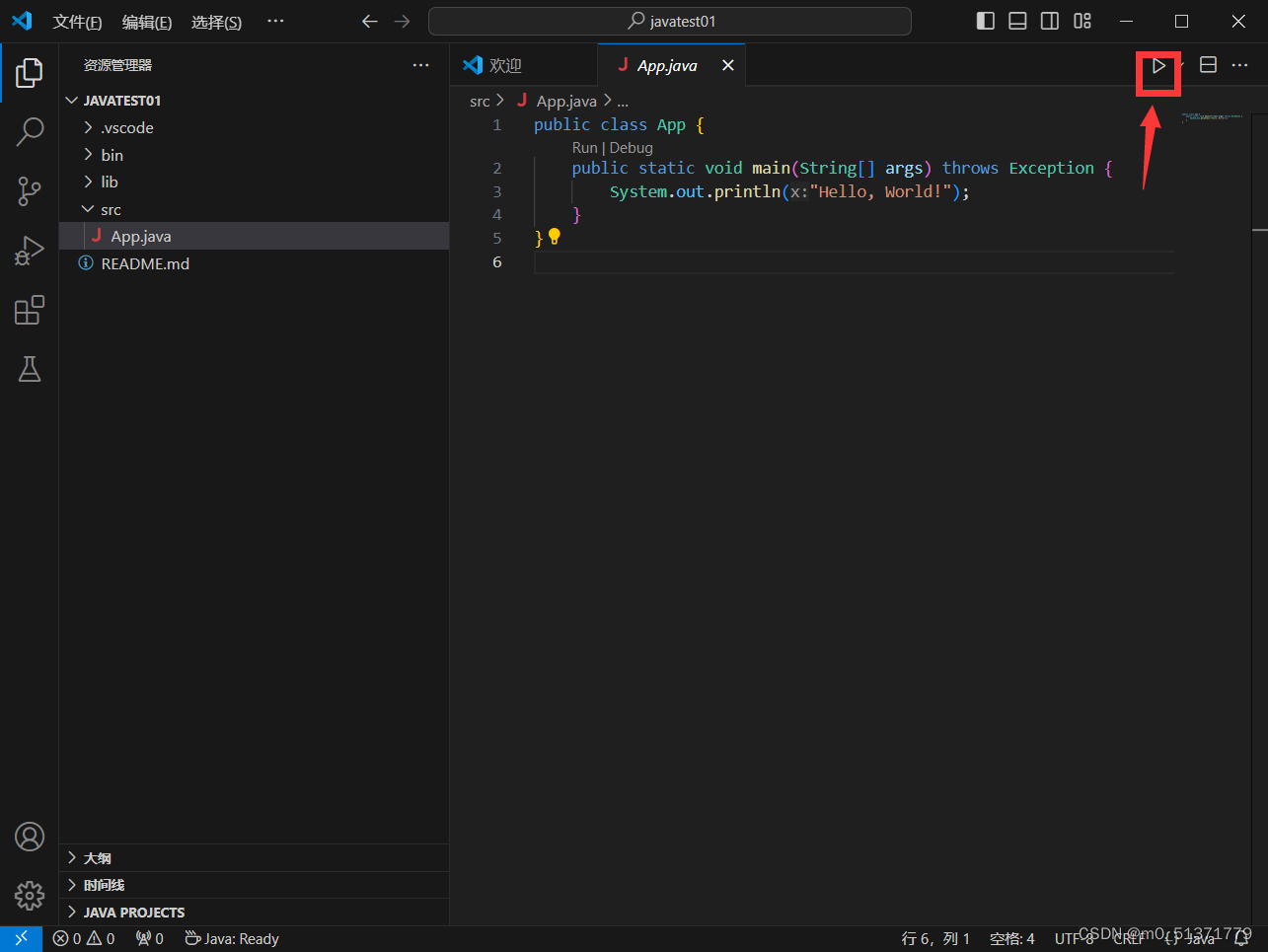This screenshot has width=1268, height=952.
Task: Click line number 3 in the gutter
Action: (497, 191)
